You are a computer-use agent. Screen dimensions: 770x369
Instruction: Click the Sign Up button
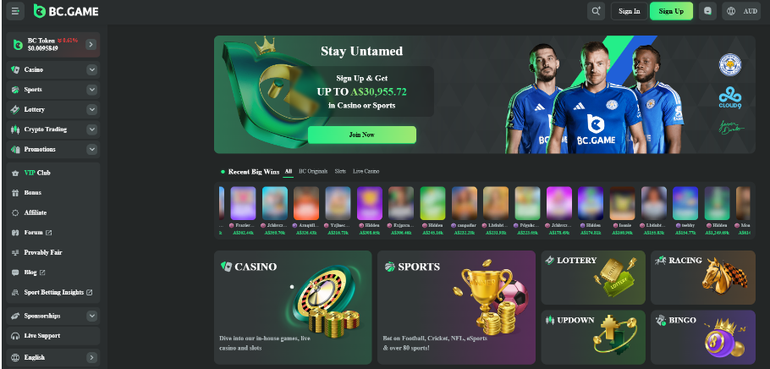671,11
